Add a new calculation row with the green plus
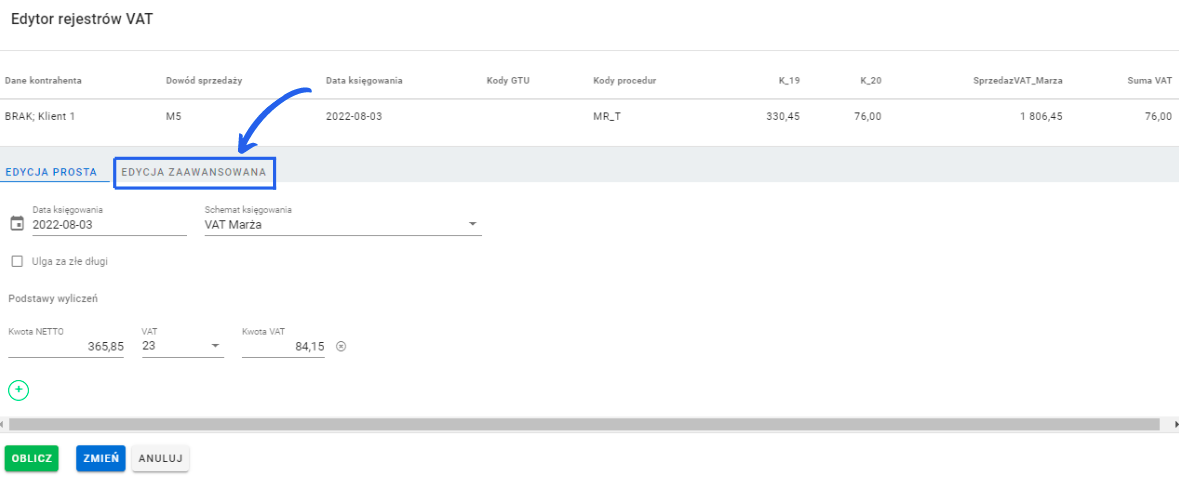This screenshot has width=1179, height=489. tap(17, 389)
